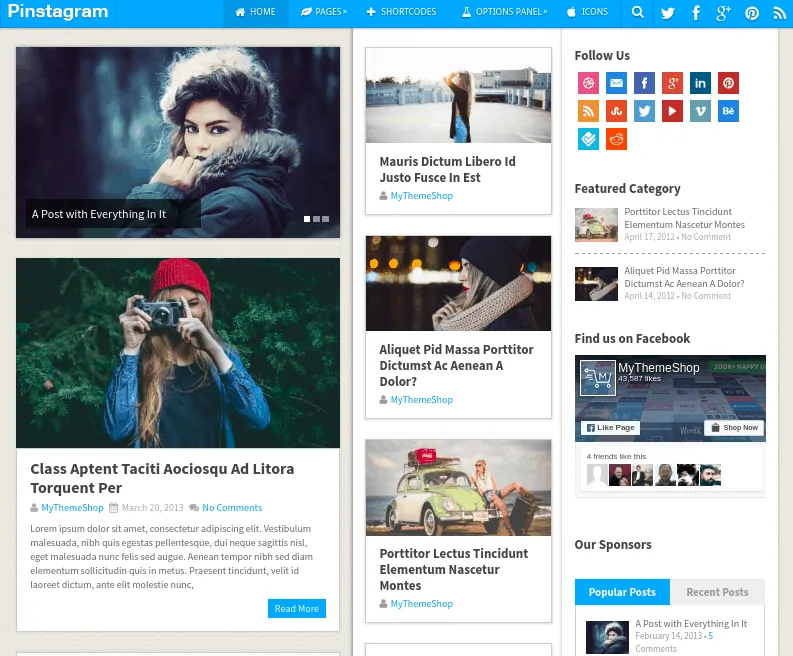Switch to Popular Posts tab
This screenshot has width=793, height=656.
(622, 592)
